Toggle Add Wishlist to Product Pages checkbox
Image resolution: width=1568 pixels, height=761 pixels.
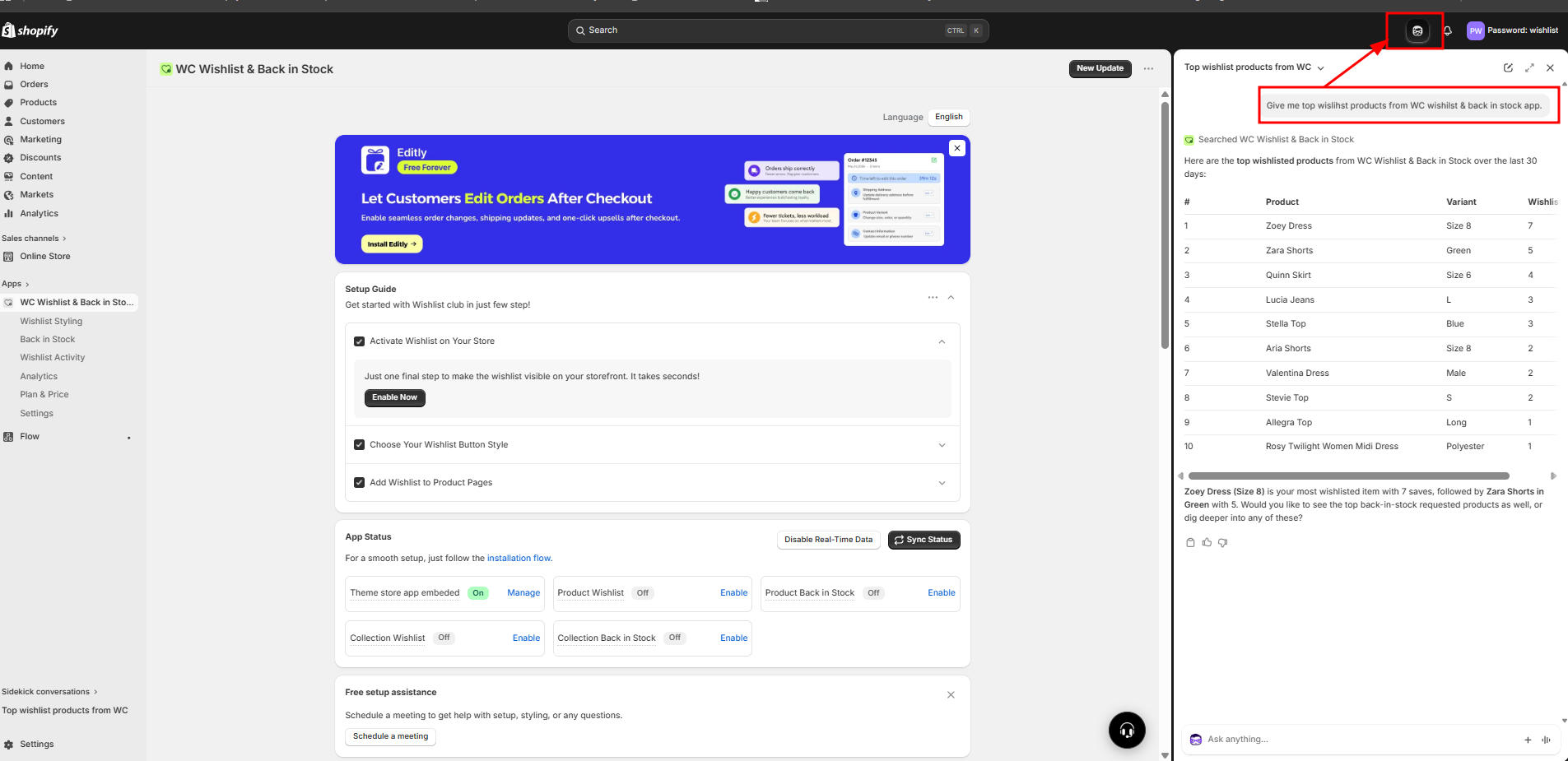click(359, 483)
